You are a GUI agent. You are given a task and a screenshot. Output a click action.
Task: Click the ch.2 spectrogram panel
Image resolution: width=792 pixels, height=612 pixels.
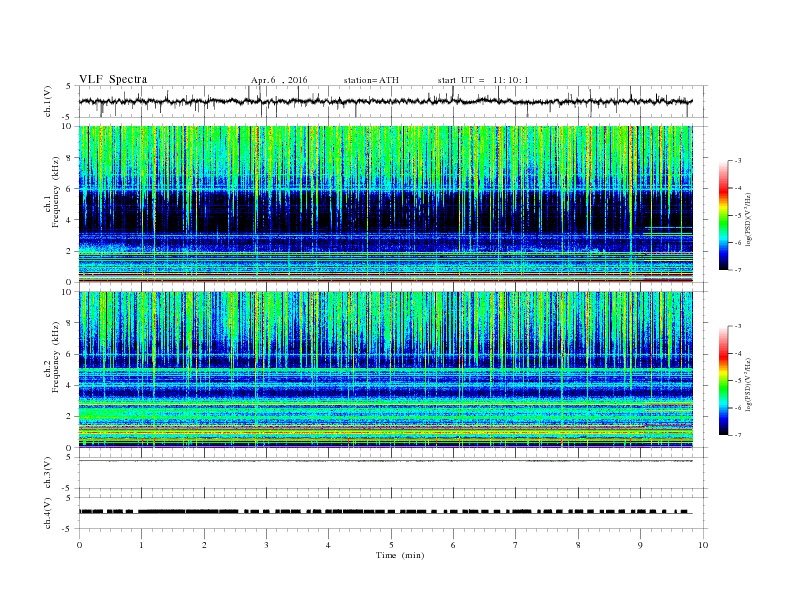(x=385, y=370)
